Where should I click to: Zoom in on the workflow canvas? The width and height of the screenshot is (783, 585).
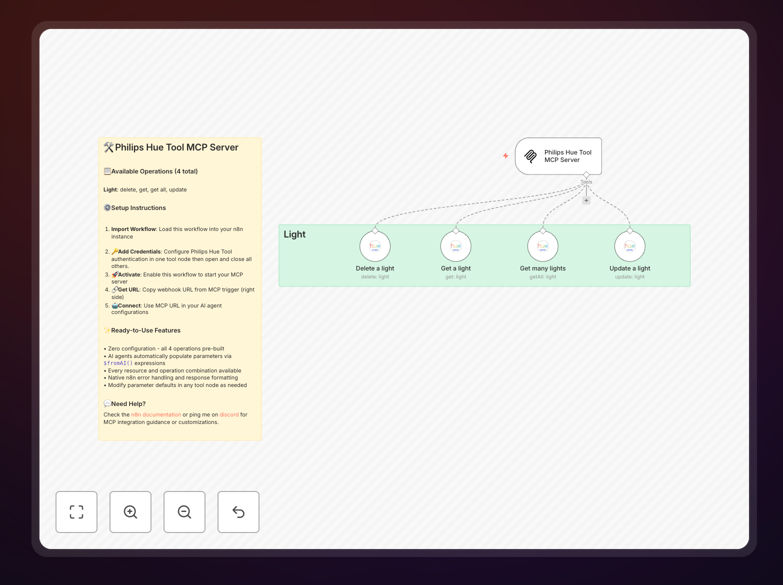(x=130, y=512)
